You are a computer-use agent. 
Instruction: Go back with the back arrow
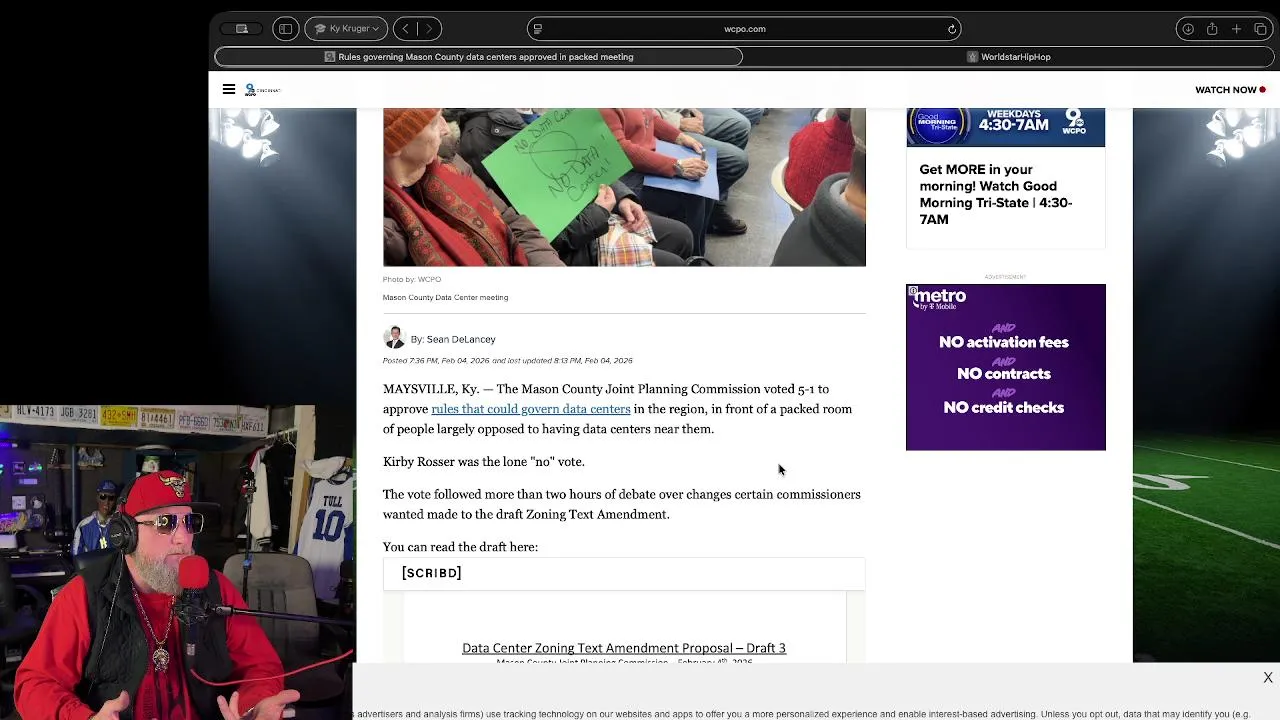(x=405, y=29)
